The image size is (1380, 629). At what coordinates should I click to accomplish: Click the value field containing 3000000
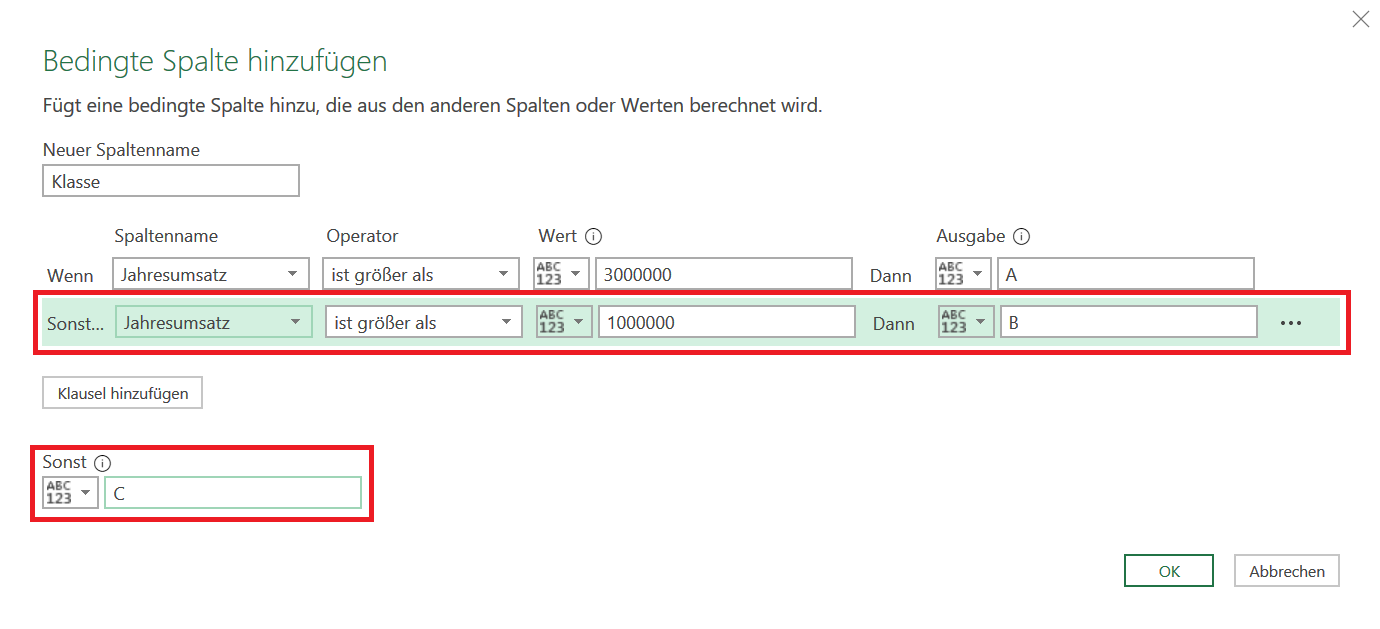click(x=724, y=274)
